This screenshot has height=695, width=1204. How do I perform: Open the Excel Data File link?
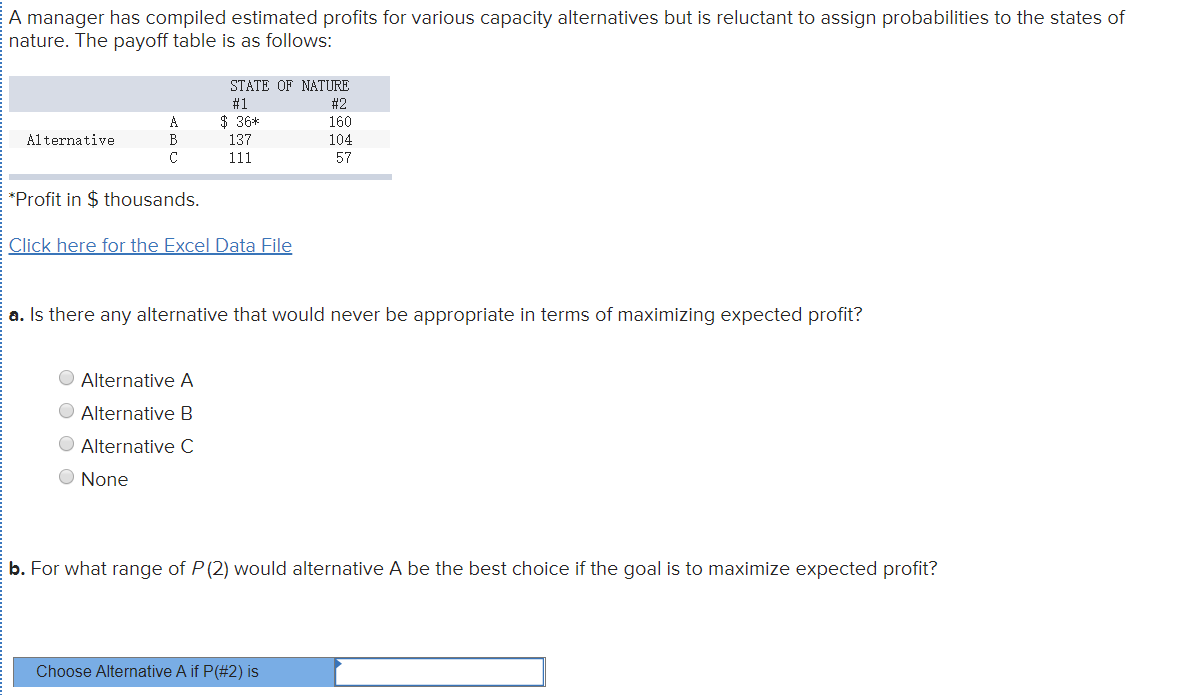[x=150, y=245]
